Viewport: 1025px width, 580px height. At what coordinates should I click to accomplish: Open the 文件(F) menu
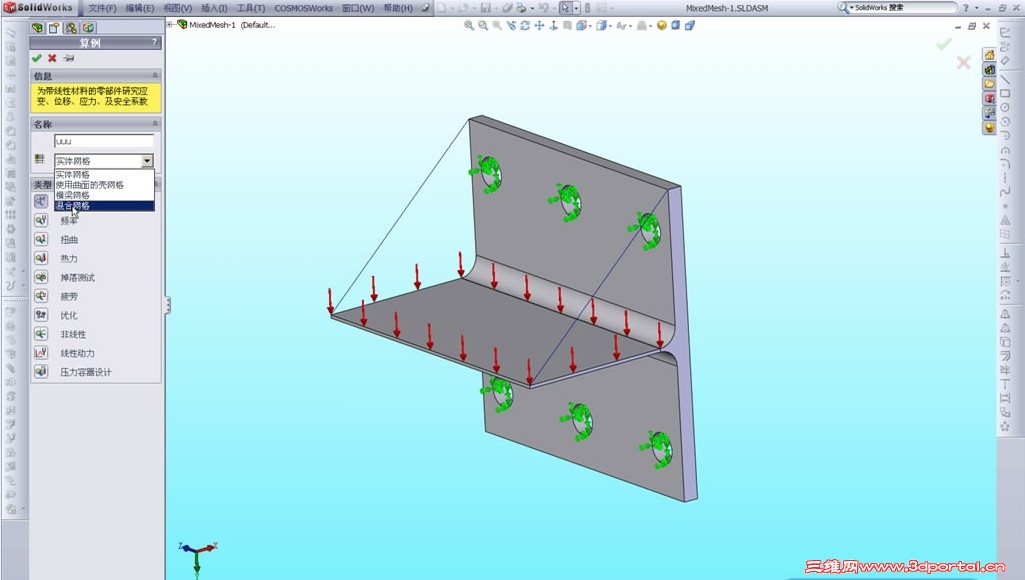(102, 9)
